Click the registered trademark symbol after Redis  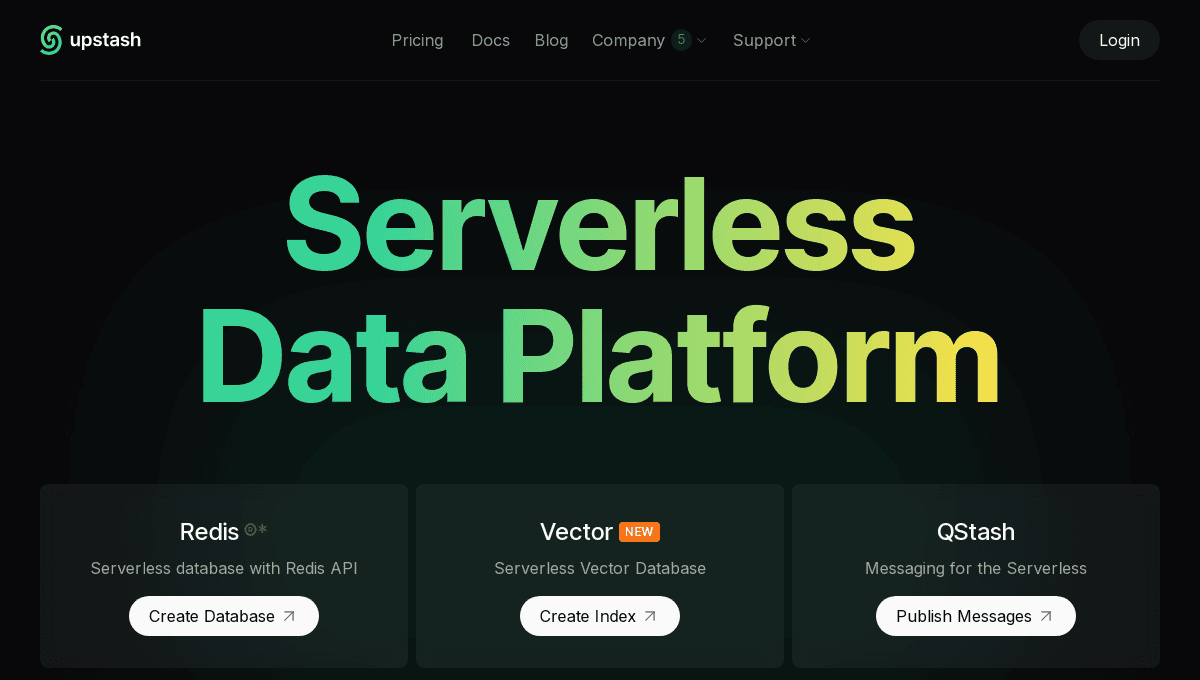[x=250, y=529]
